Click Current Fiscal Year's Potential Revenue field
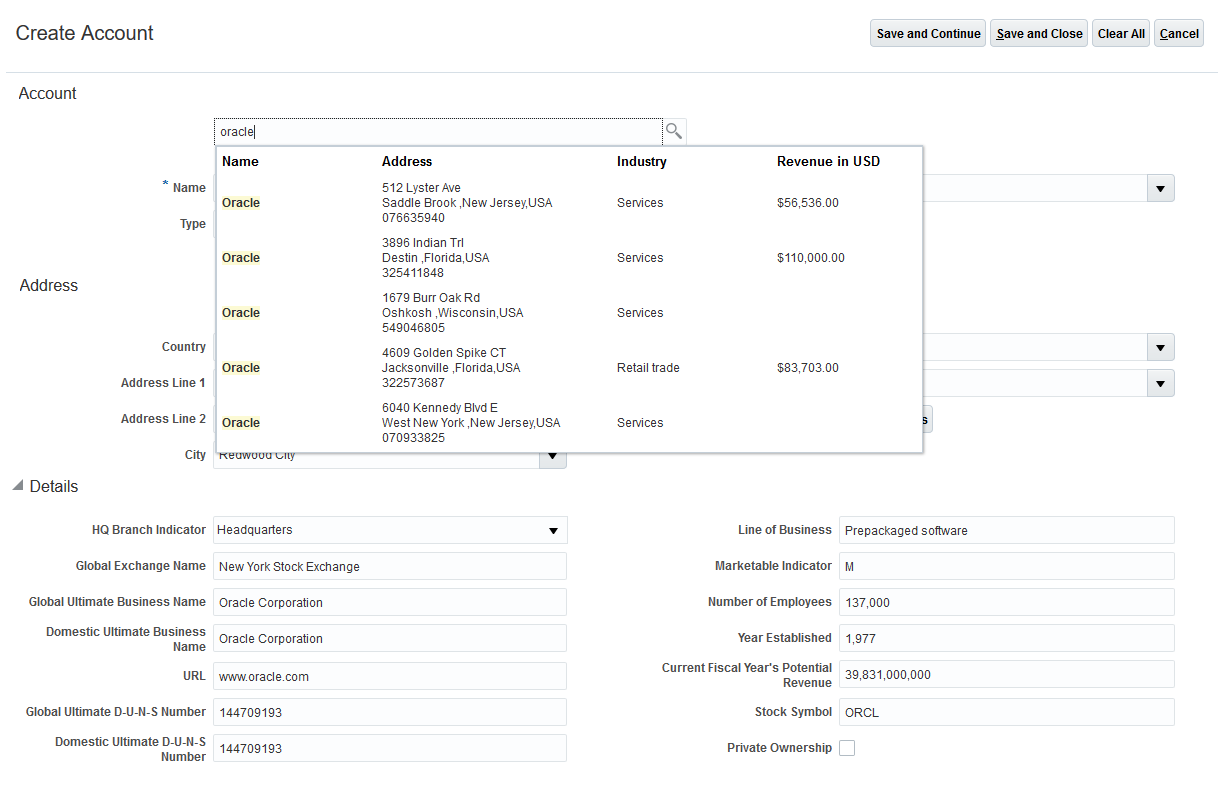Screen dimensions: 1218x785 tap(1007, 674)
